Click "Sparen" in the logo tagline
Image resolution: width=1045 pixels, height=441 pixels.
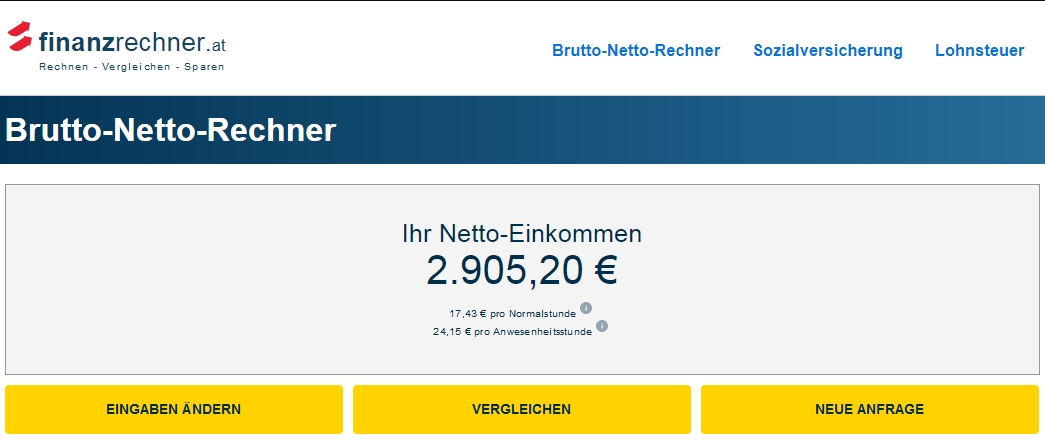[x=205, y=67]
